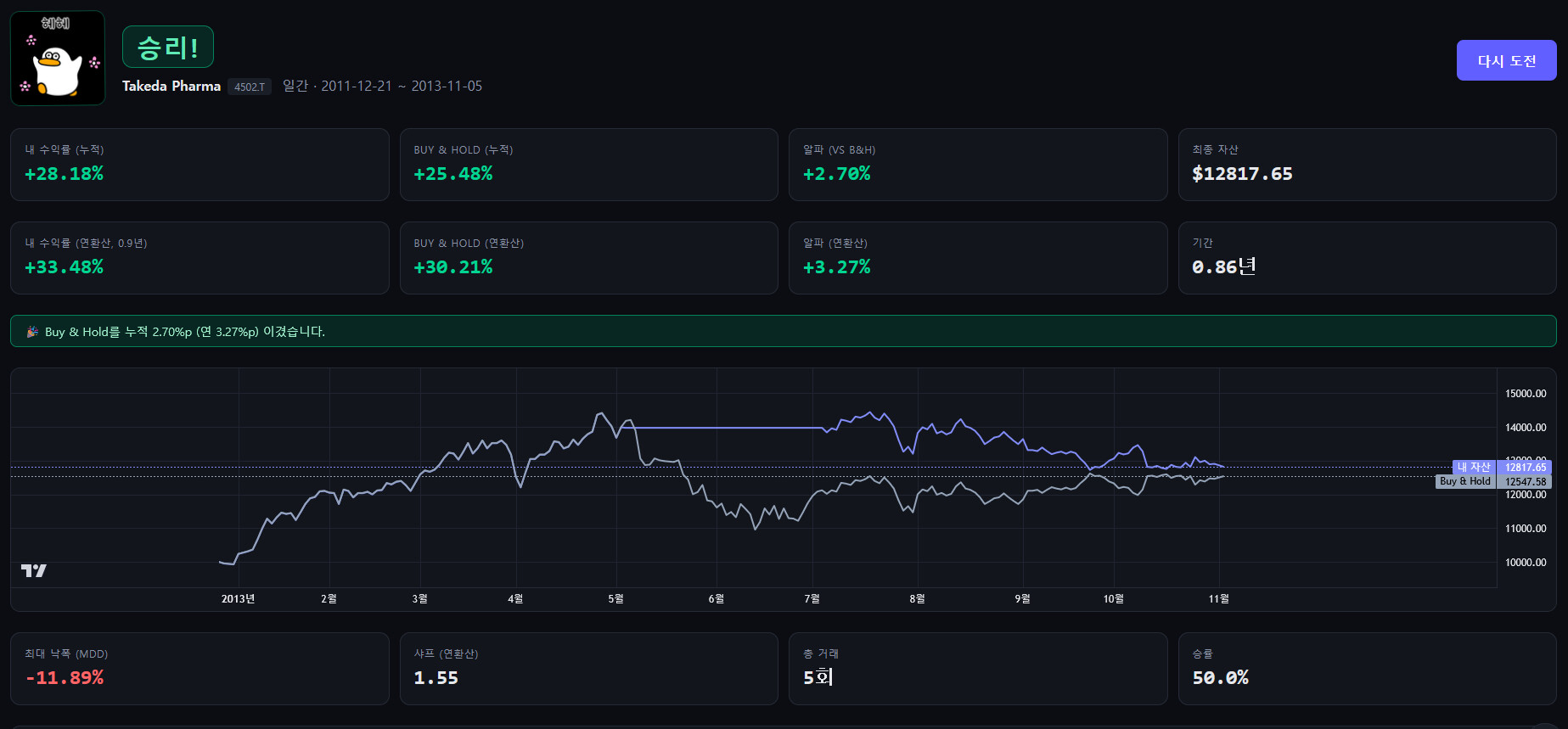Click the duck avatar image
This screenshot has width=1568, height=729.
pos(58,58)
